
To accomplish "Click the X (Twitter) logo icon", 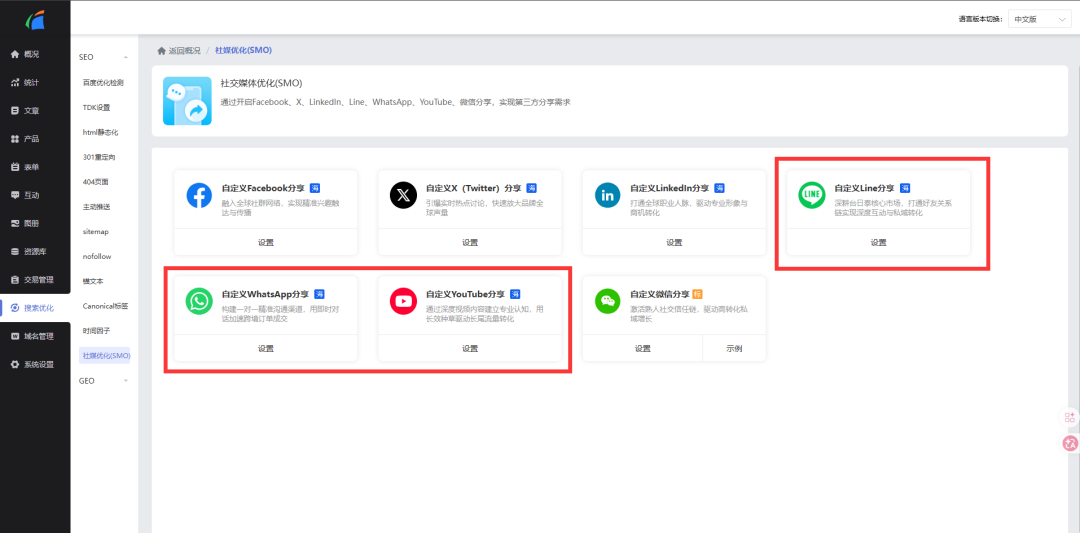I will coord(404,195).
